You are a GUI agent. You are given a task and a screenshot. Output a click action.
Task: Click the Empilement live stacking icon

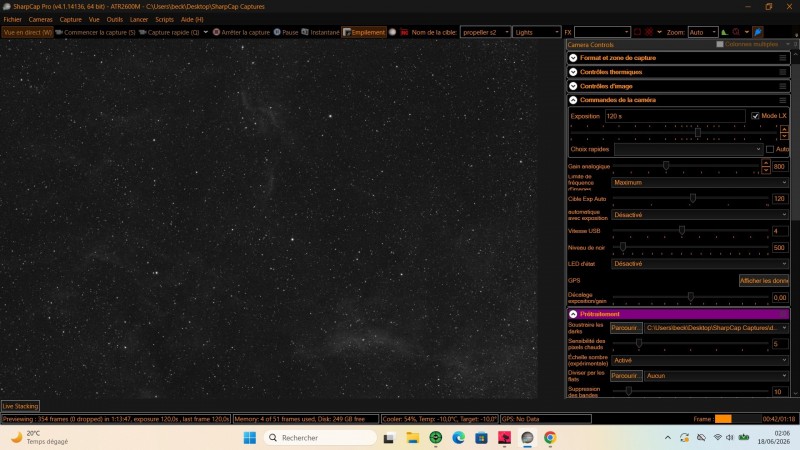(347, 32)
